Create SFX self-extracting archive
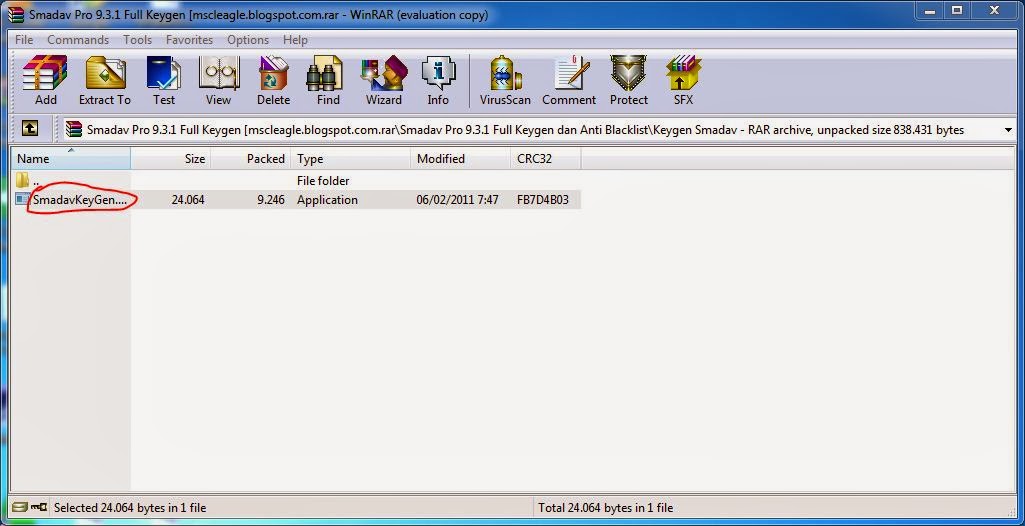The width and height of the screenshot is (1025, 526). click(x=683, y=81)
